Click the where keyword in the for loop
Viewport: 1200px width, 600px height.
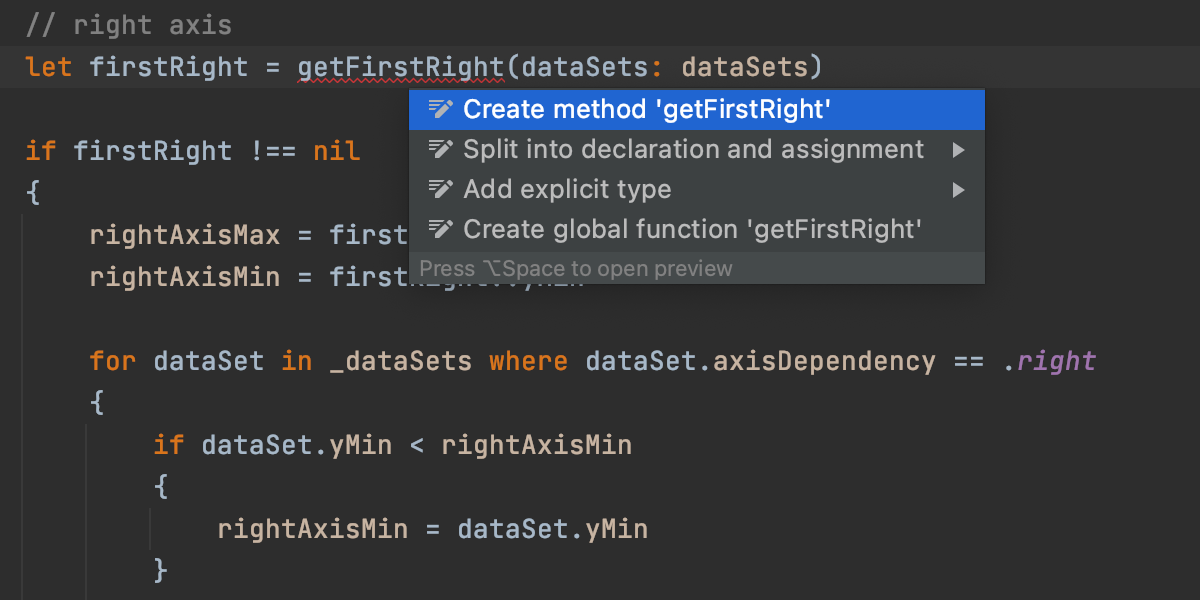point(529,361)
